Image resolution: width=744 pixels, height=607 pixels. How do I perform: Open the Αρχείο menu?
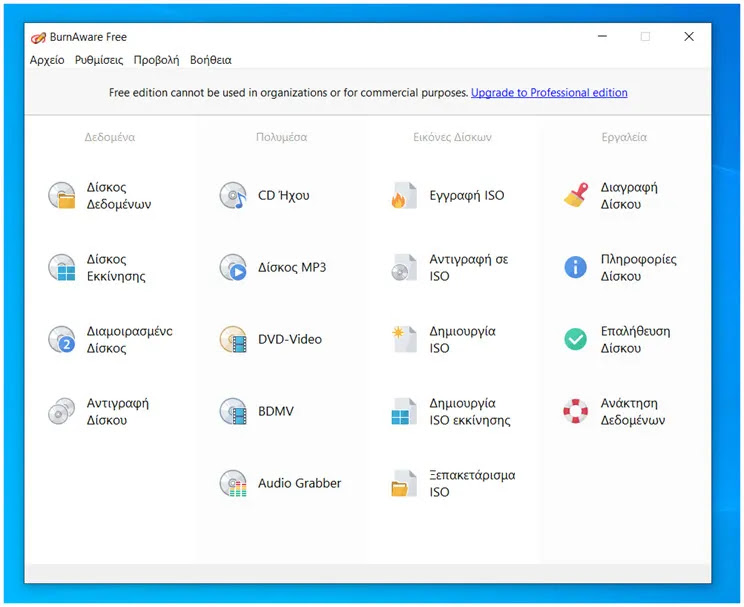(x=47, y=60)
